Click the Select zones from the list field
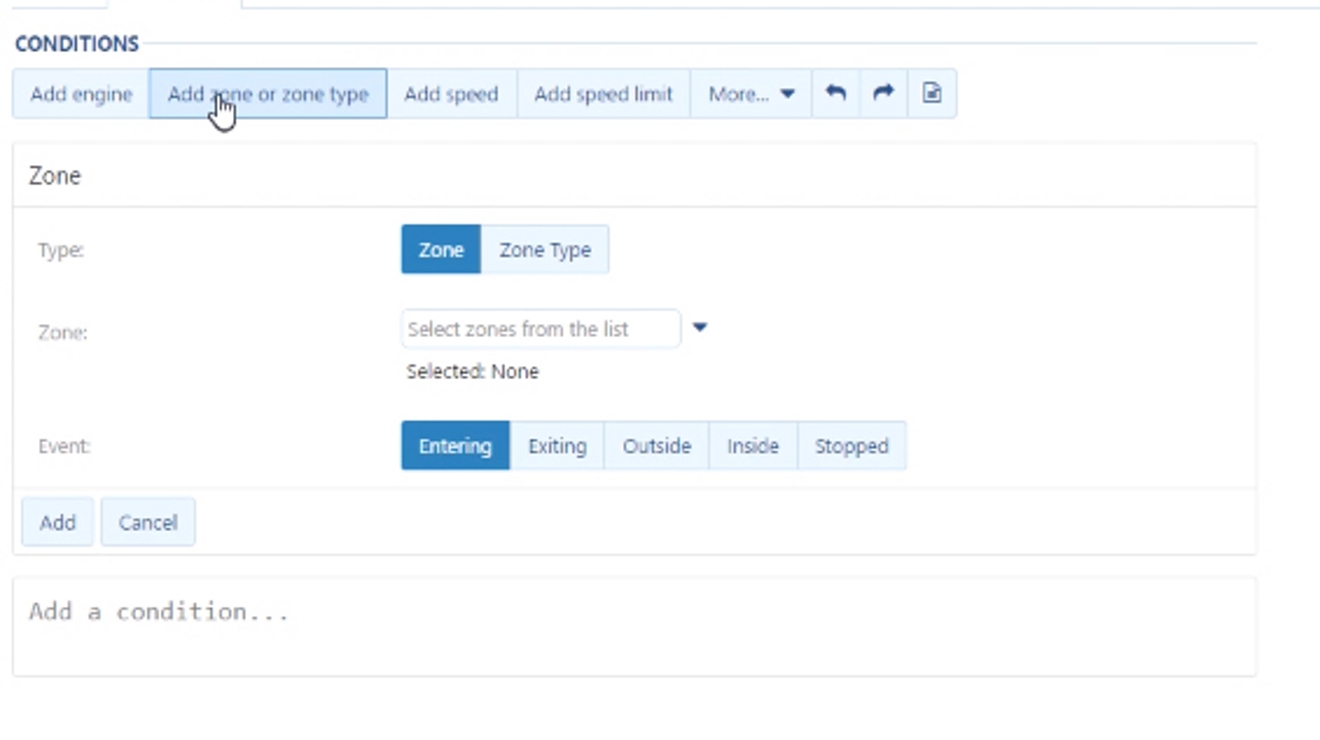Screen dimensions: 1320x740 540,329
